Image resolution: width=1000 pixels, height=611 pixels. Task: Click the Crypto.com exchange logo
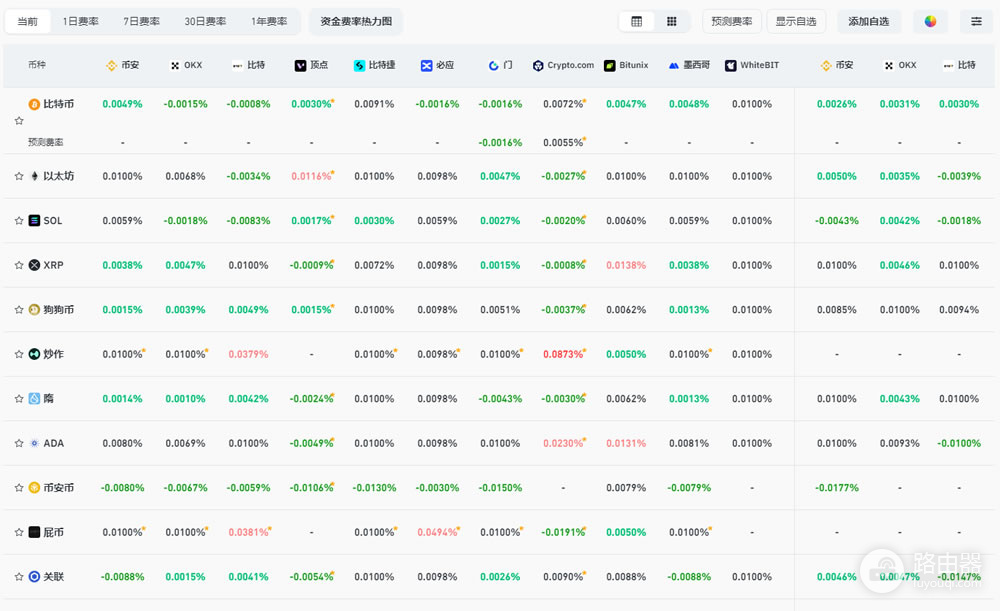[538, 65]
